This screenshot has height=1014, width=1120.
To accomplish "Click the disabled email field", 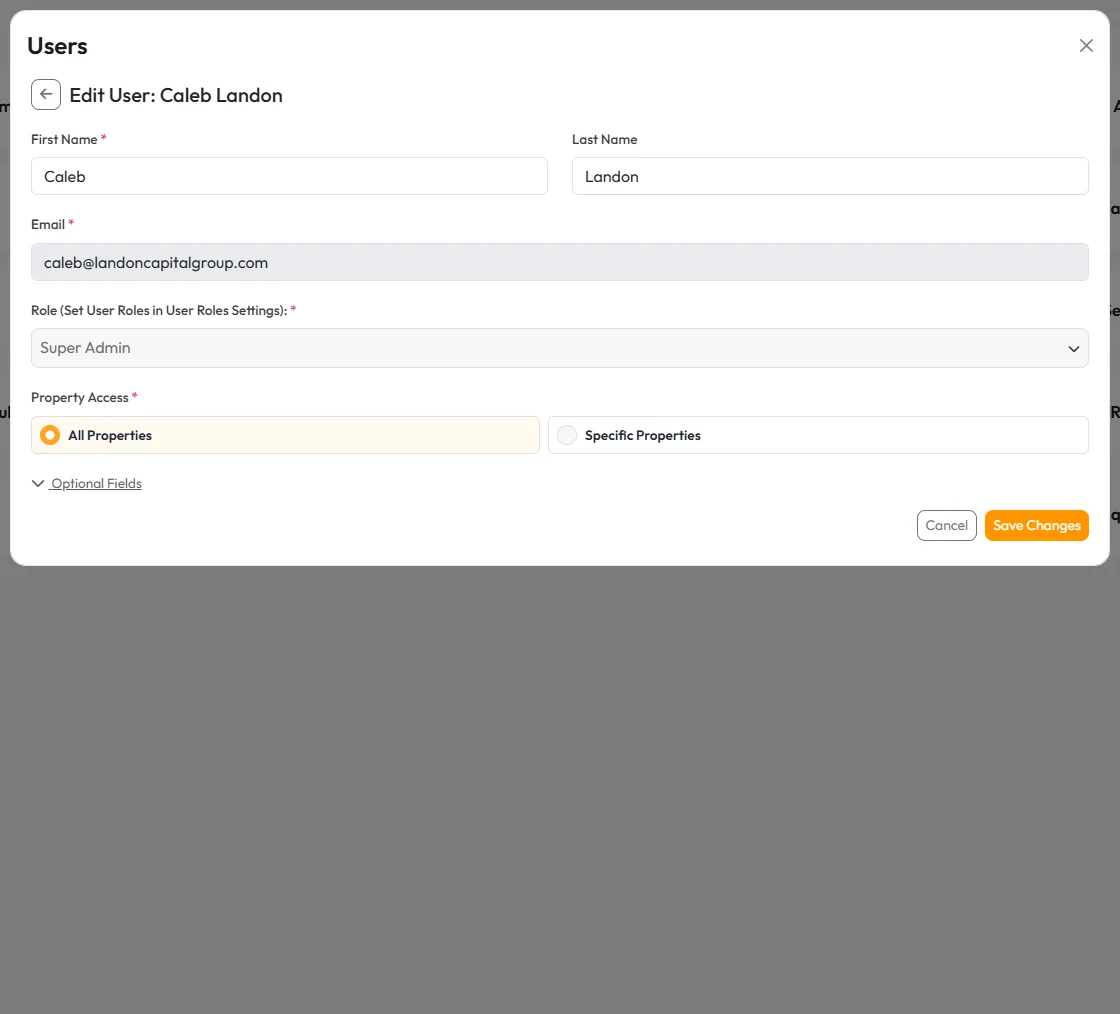I will click(x=559, y=262).
